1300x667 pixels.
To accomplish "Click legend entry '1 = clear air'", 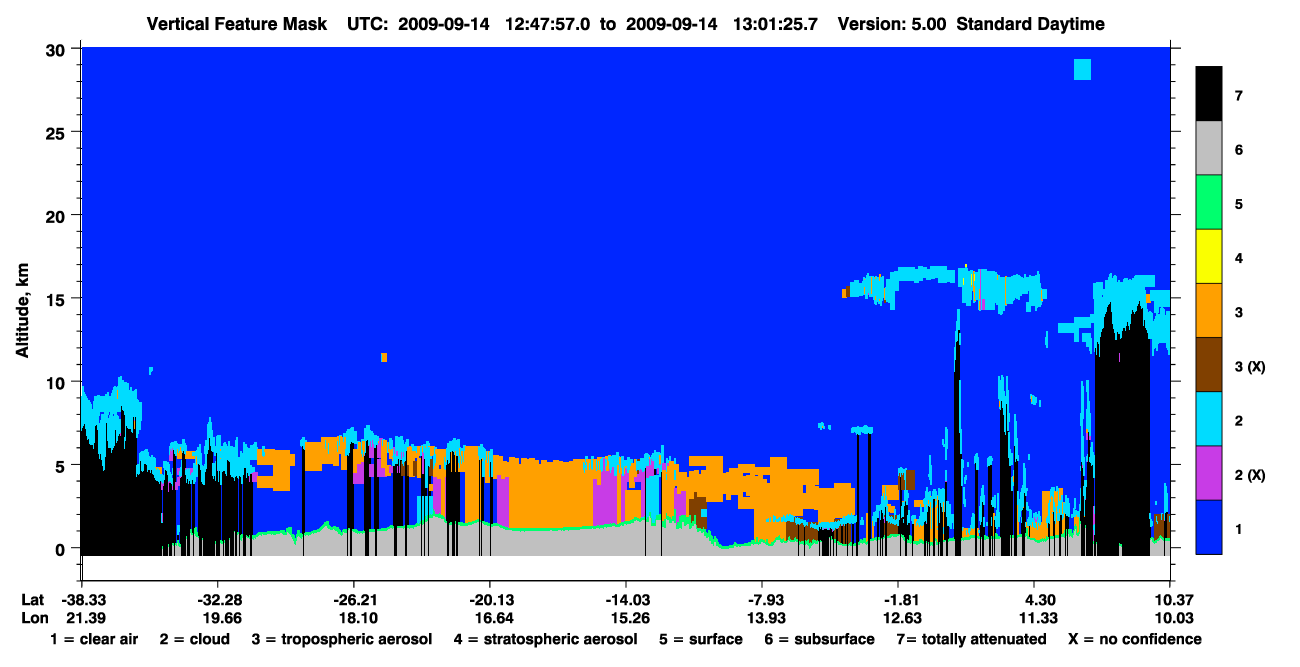I will (x=94, y=639).
